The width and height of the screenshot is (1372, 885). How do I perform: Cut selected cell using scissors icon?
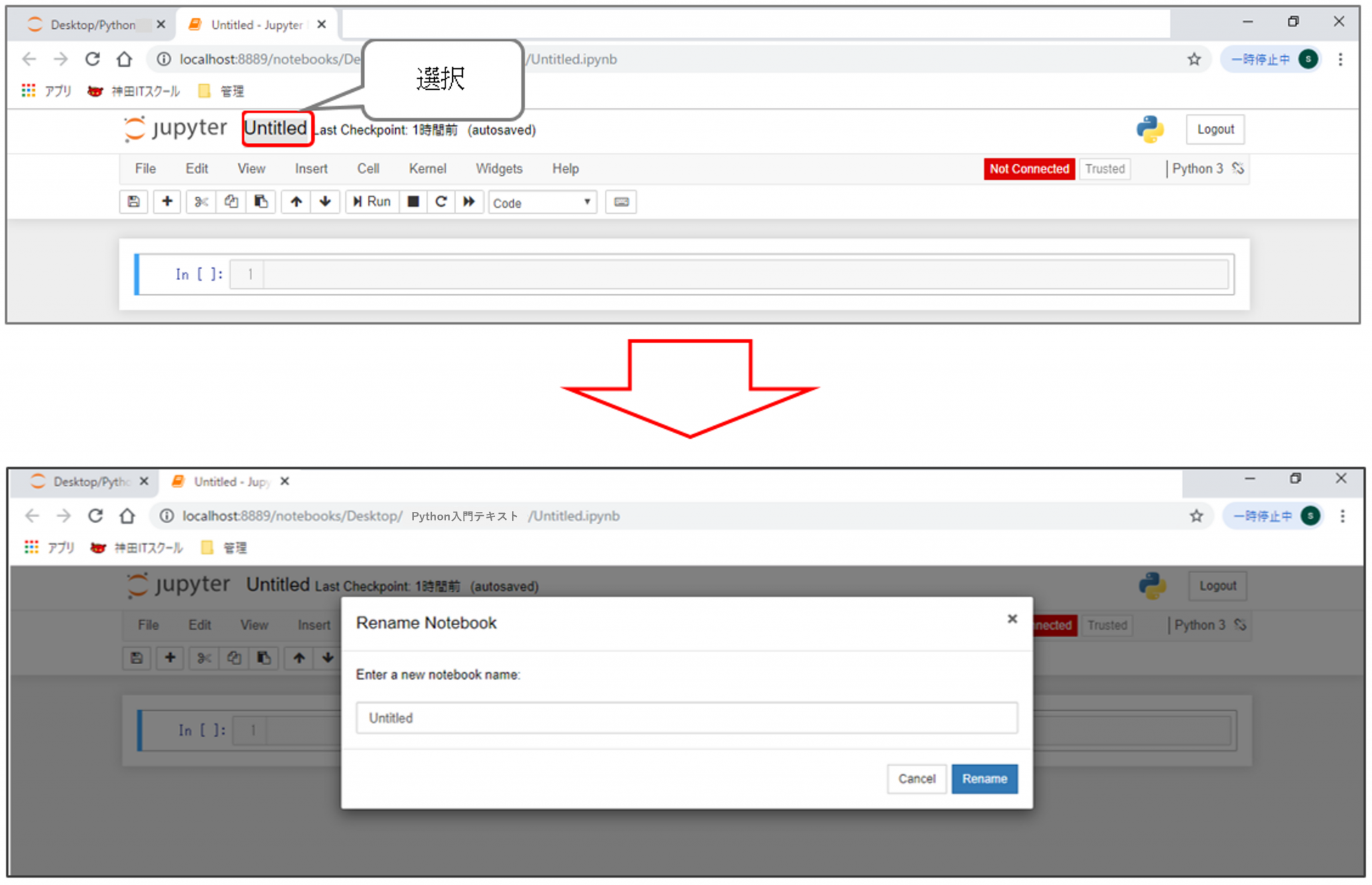point(201,202)
